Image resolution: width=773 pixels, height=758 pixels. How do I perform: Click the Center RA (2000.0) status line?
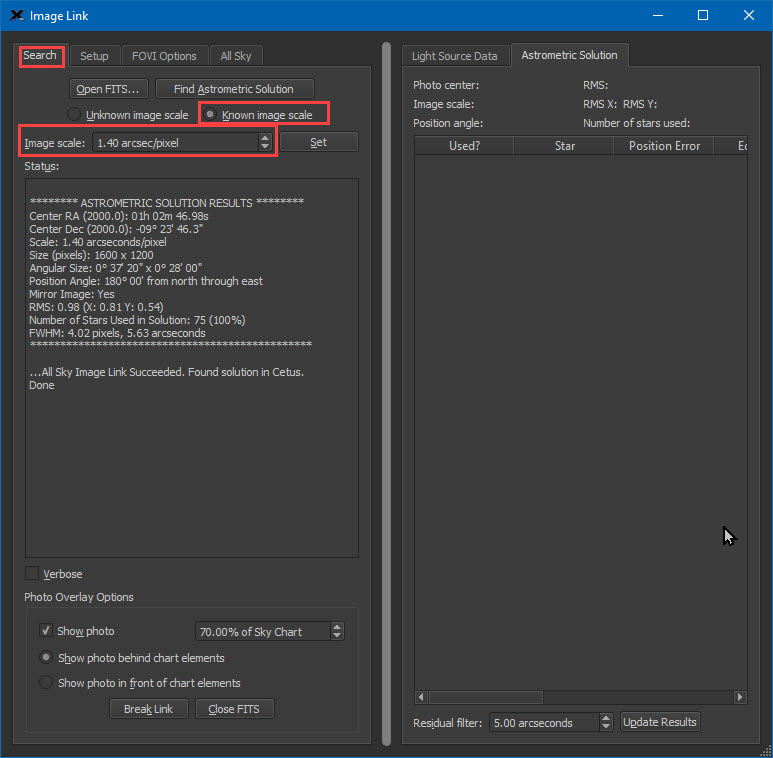119,216
